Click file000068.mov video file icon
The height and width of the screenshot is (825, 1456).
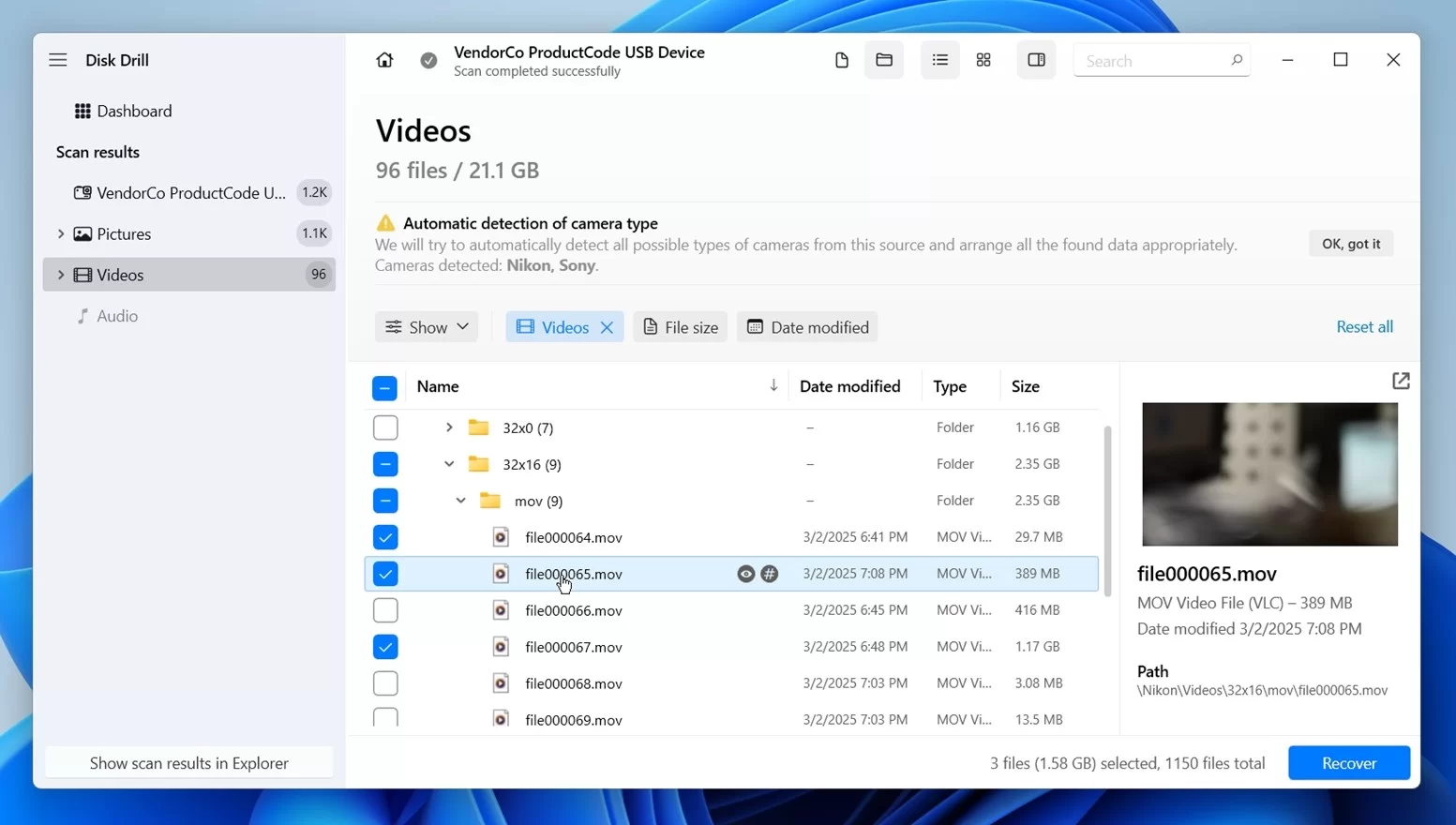point(502,683)
